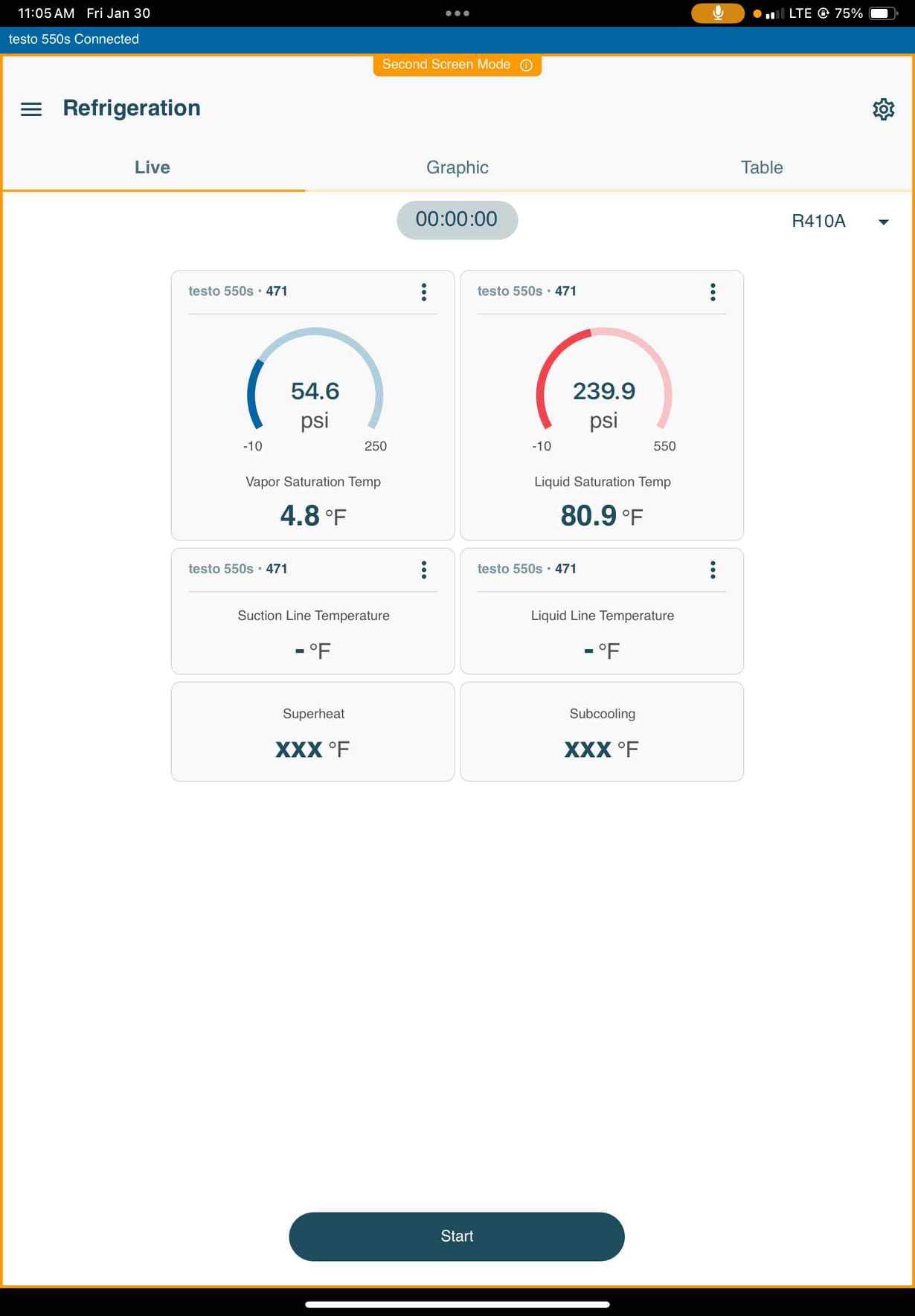
Task: Tap the 239.9 psi reading
Action: 604,405
